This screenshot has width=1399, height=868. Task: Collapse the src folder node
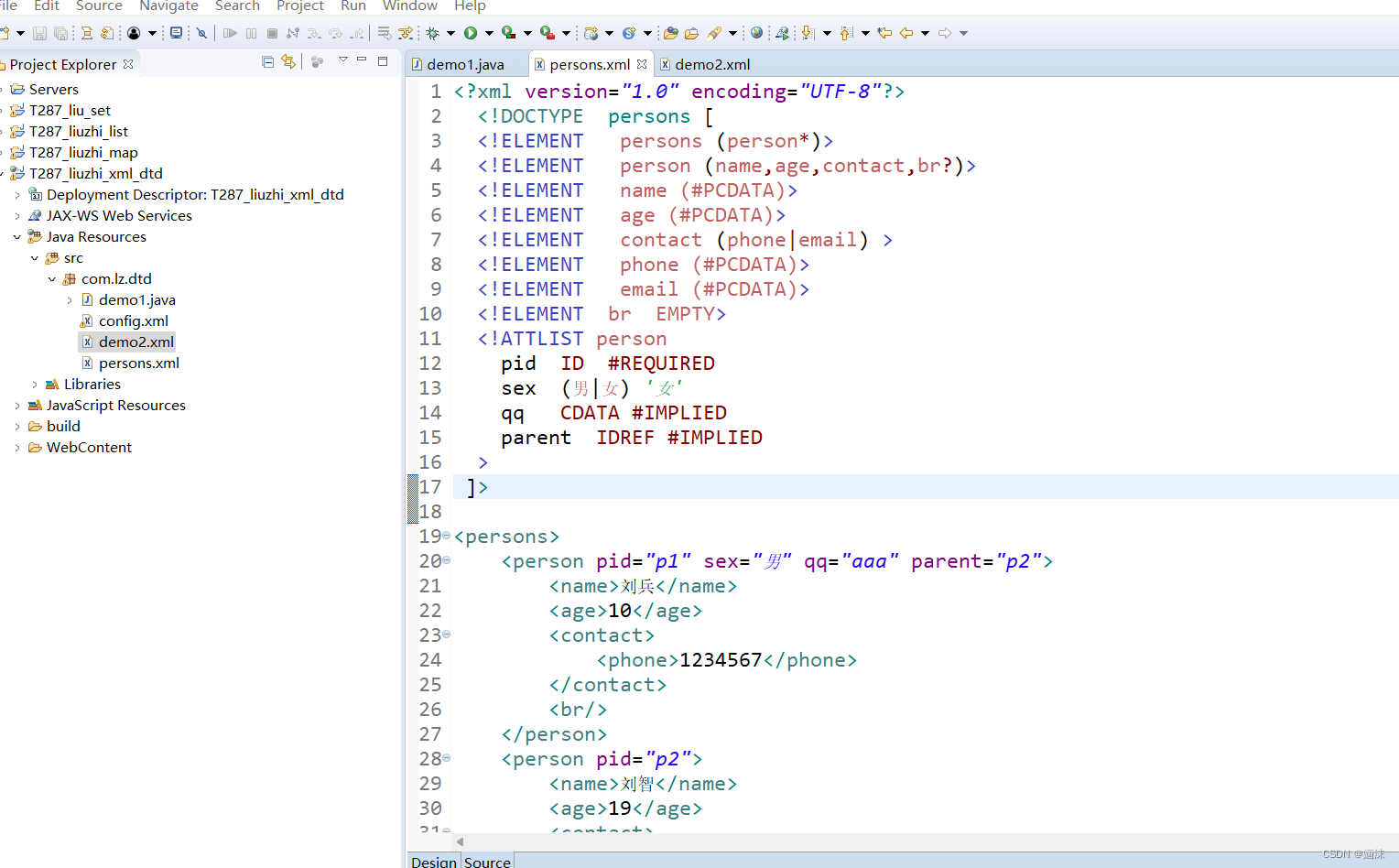[x=34, y=258]
